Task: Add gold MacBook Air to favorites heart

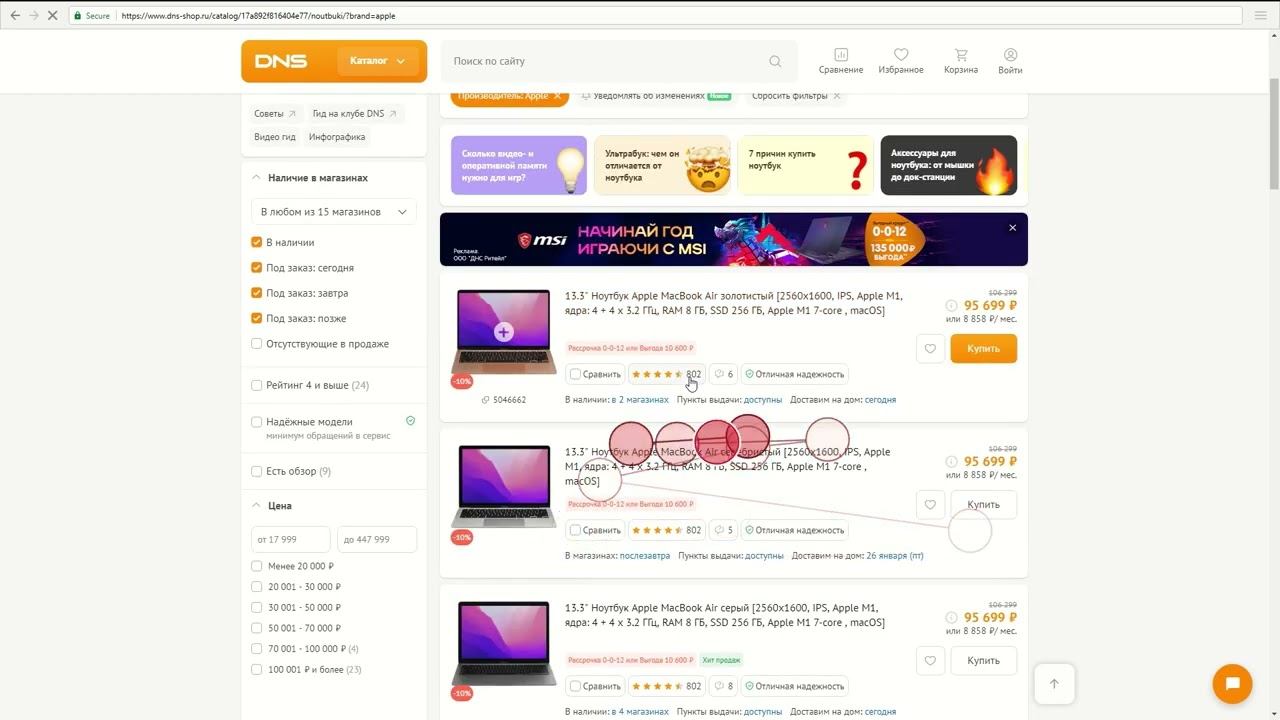Action: point(930,349)
